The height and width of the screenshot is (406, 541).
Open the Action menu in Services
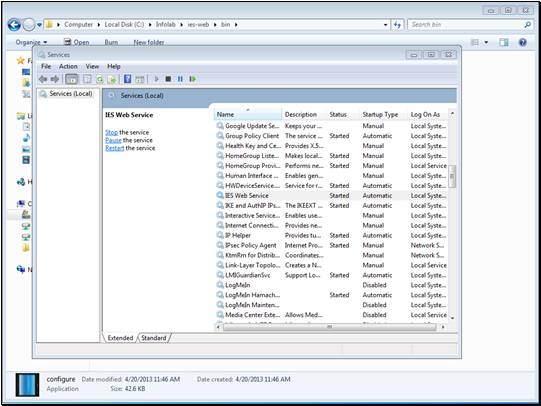pos(68,66)
